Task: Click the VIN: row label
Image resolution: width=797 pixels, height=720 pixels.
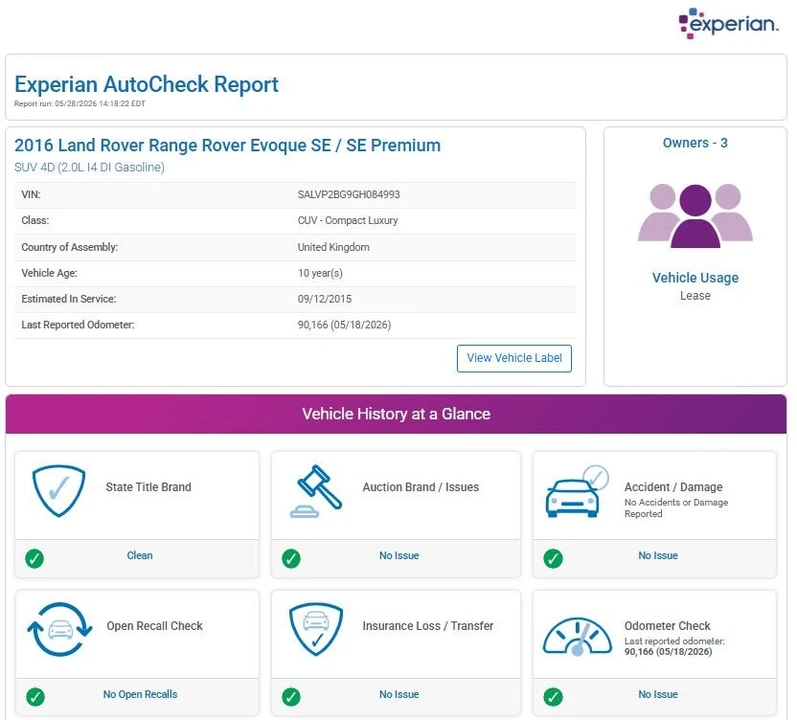Action: 31,195
